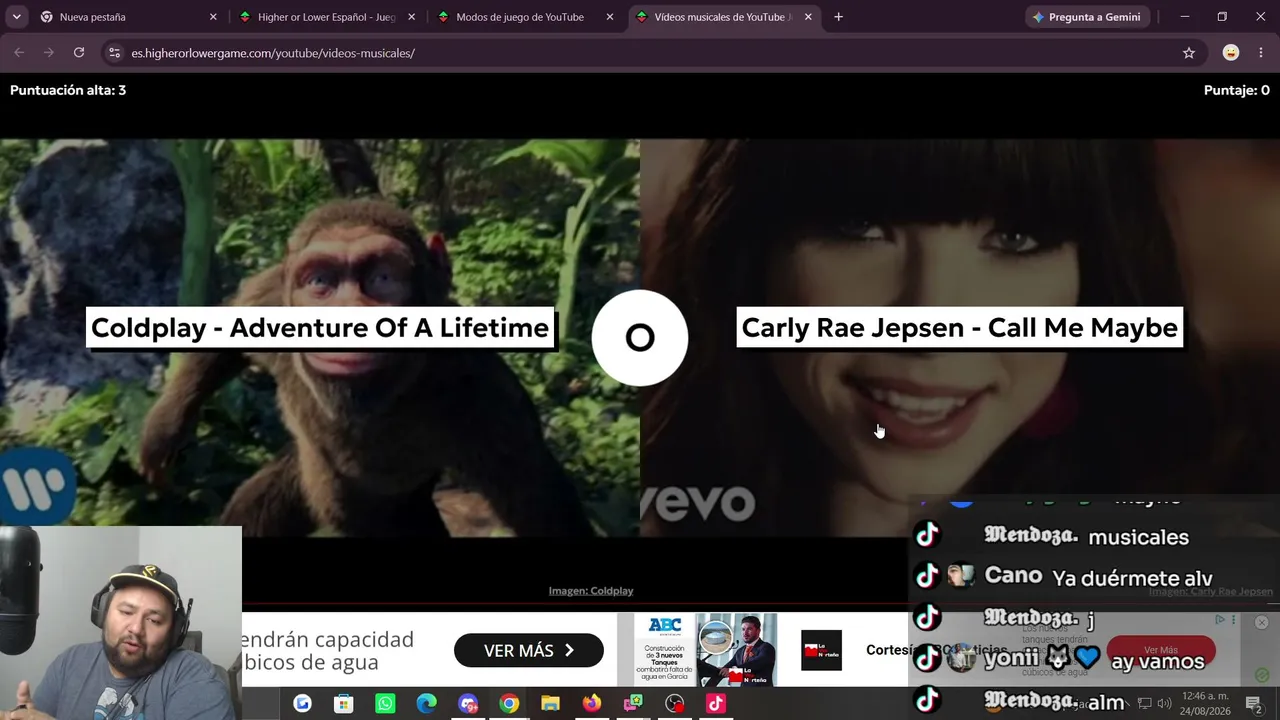Open the volume control in system tray
Viewport: 1280px width, 720px height.
click(x=1164, y=704)
